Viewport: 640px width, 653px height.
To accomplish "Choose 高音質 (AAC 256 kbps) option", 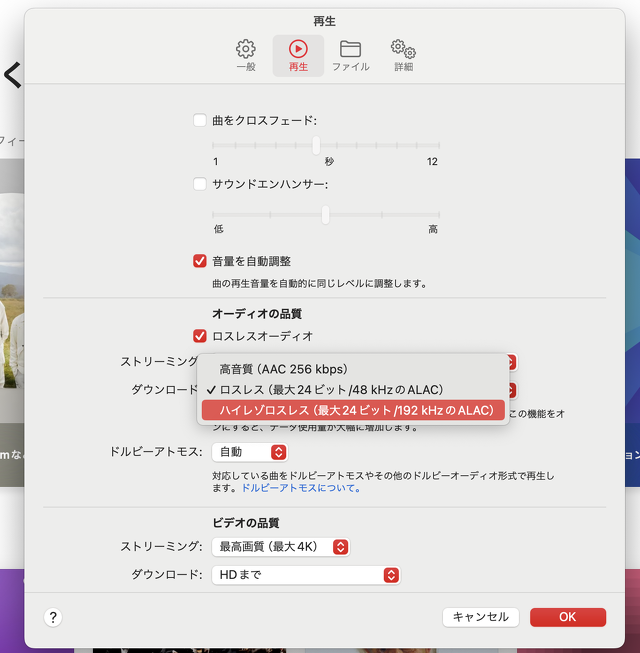I will tap(283, 369).
